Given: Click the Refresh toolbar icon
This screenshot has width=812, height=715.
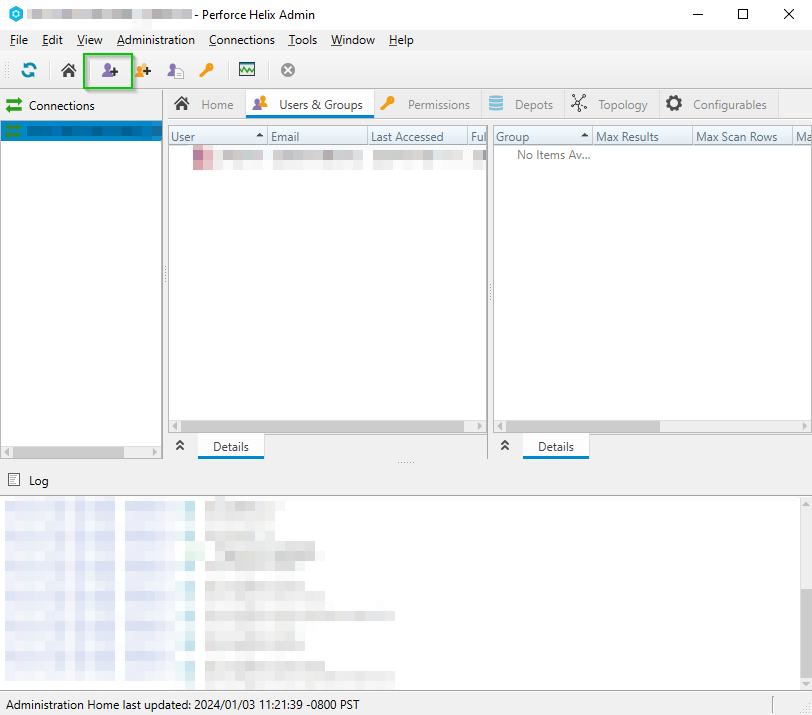Looking at the screenshot, I should click(29, 70).
